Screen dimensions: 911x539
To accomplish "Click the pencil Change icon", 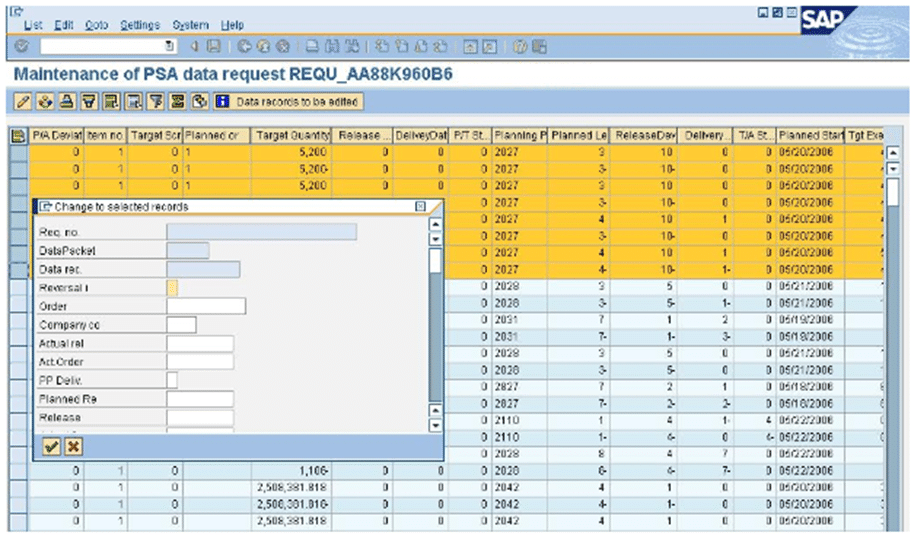I will (23, 102).
